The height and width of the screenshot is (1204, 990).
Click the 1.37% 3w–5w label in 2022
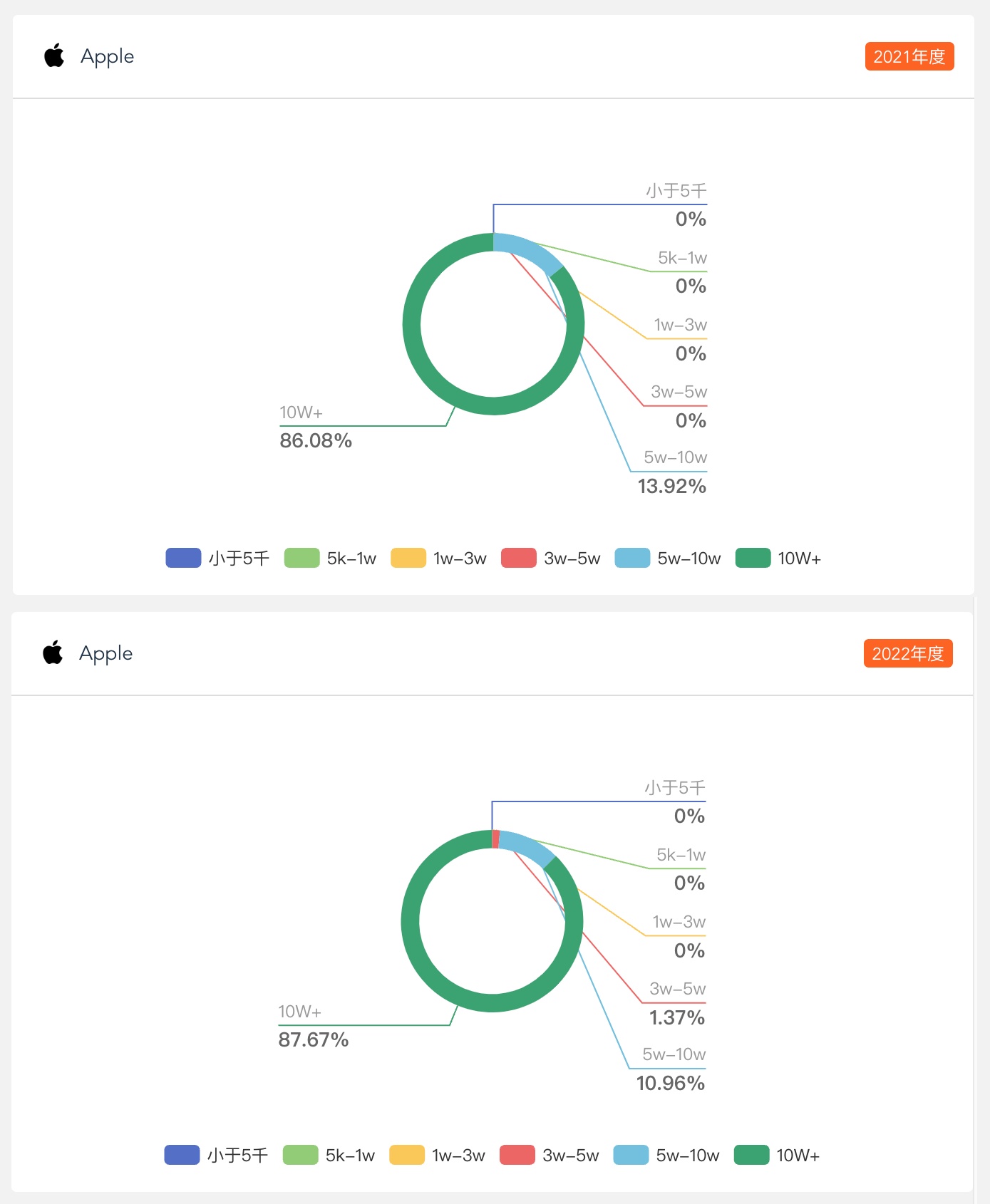coord(676,1018)
